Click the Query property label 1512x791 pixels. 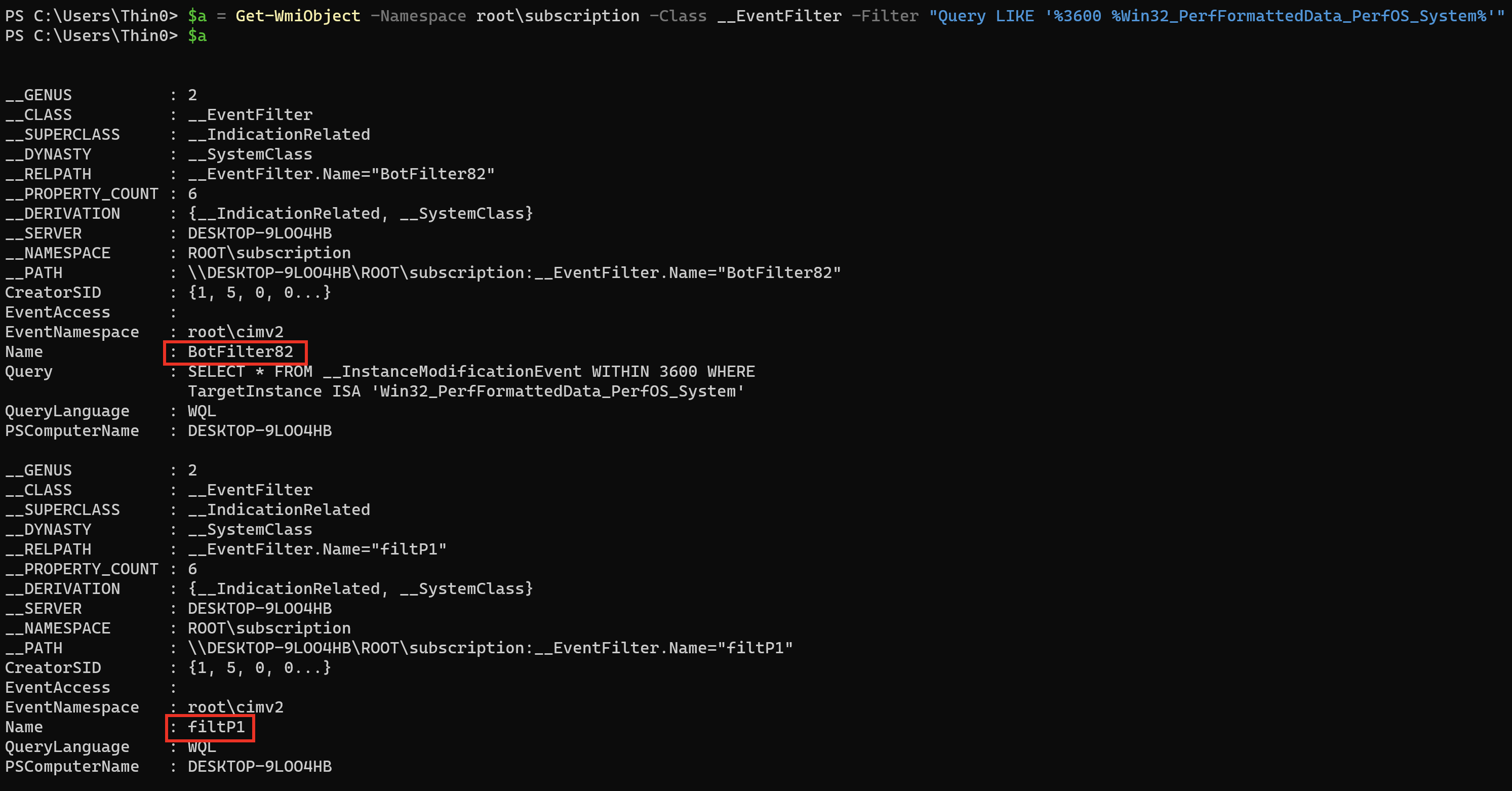[x=29, y=372]
